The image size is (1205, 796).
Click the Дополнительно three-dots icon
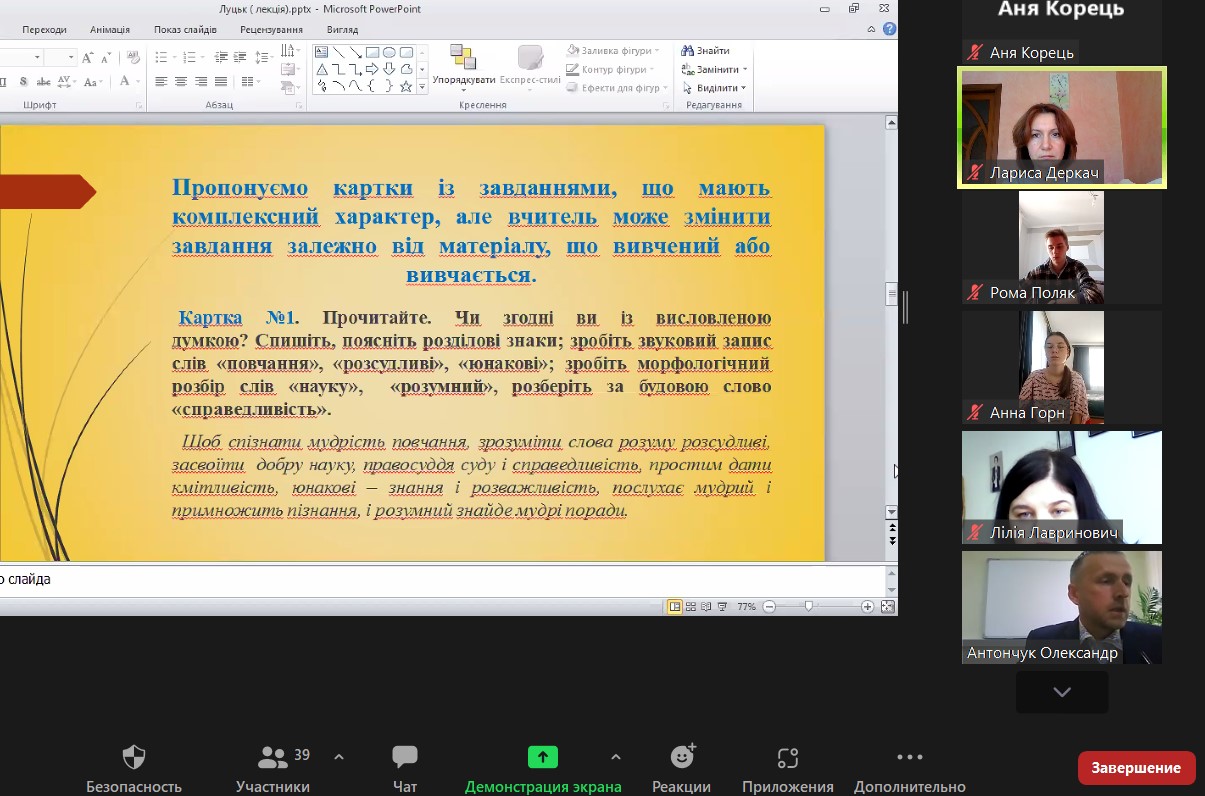[909, 757]
